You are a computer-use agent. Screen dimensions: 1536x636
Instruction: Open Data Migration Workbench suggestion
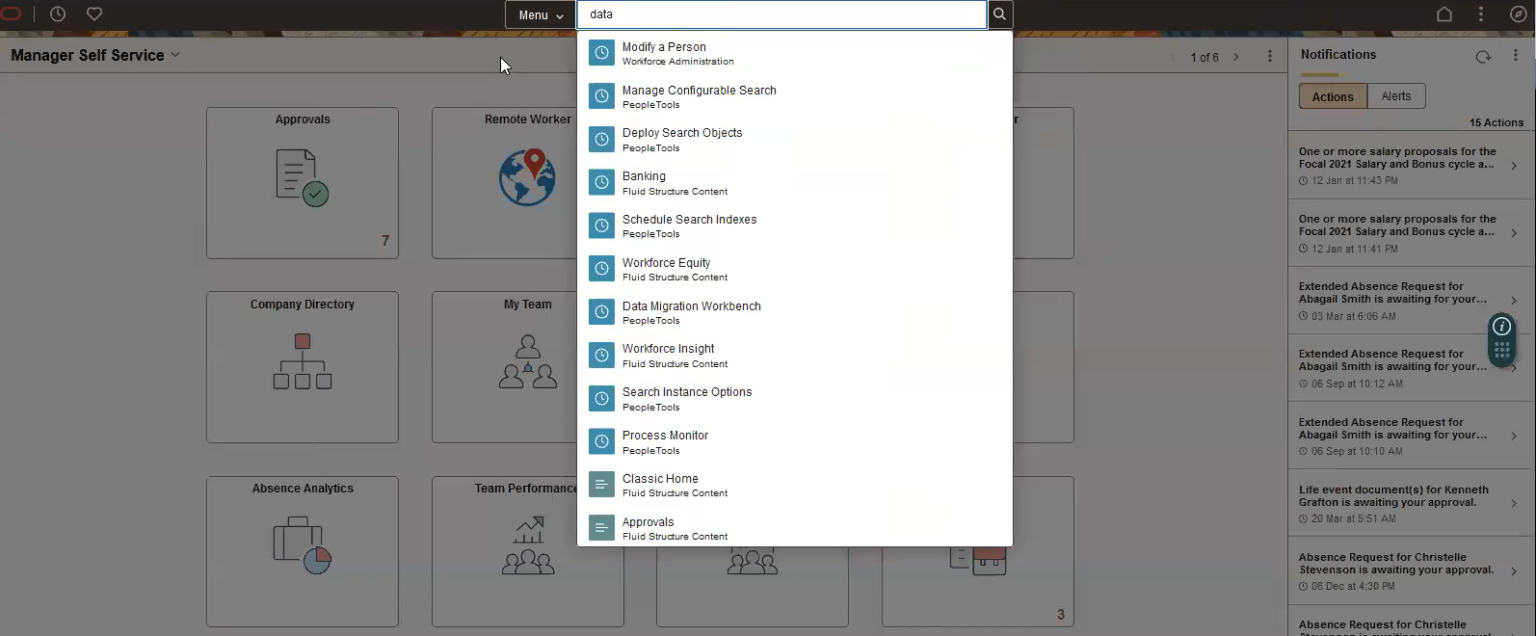(x=691, y=306)
